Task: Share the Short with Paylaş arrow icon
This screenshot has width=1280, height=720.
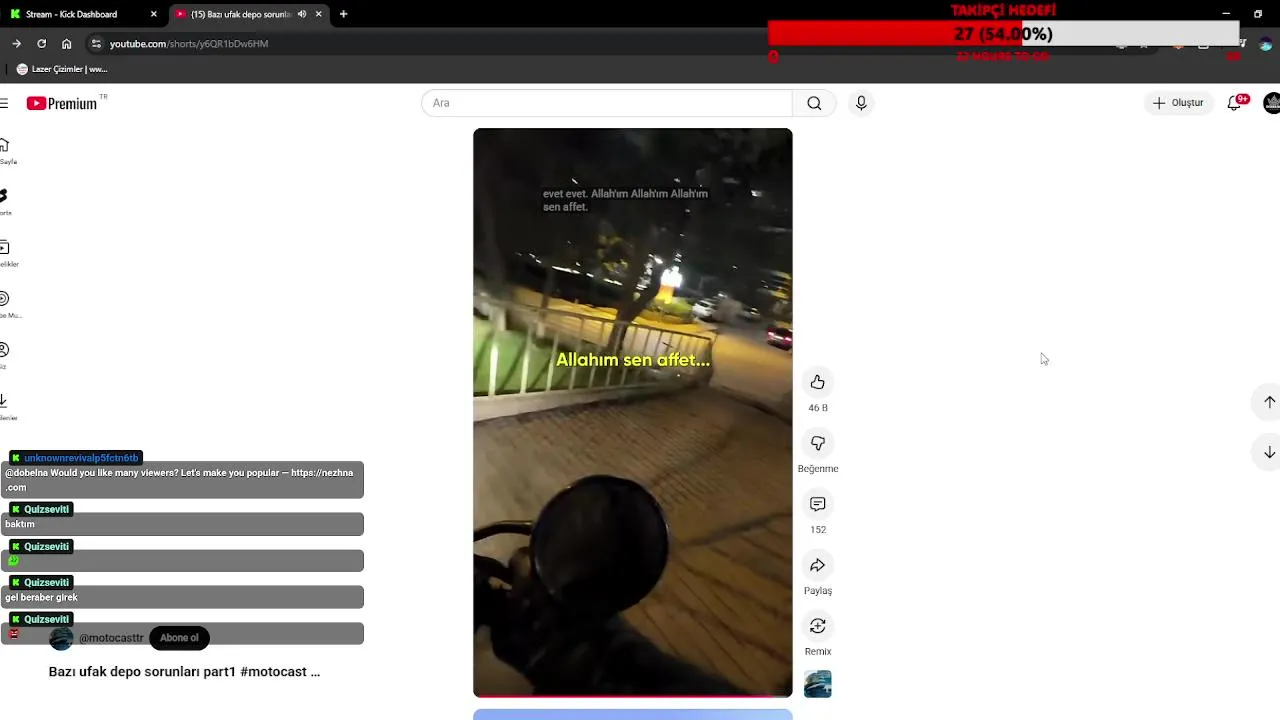Action: pos(817,565)
